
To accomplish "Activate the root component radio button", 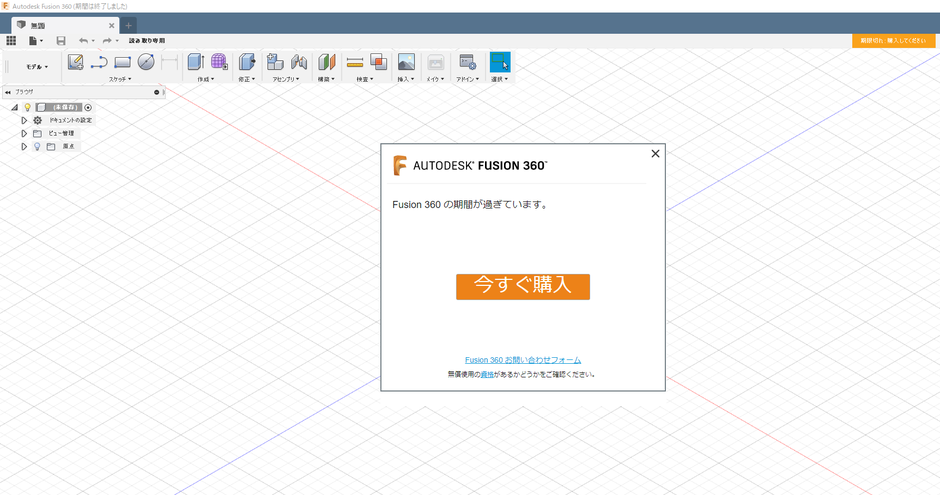I will pos(88,107).
